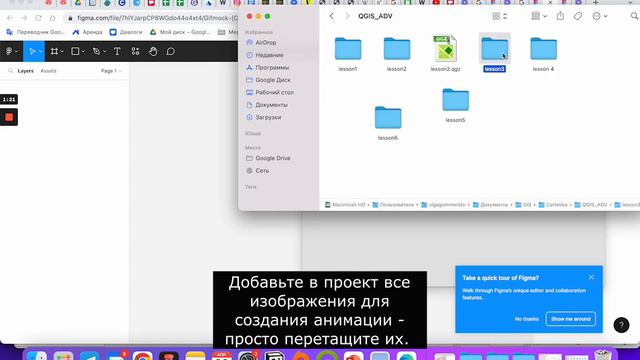Click Macintosh HD in path bar
The width and height of the screenshot is (640, 360).
tap(345, 205)
